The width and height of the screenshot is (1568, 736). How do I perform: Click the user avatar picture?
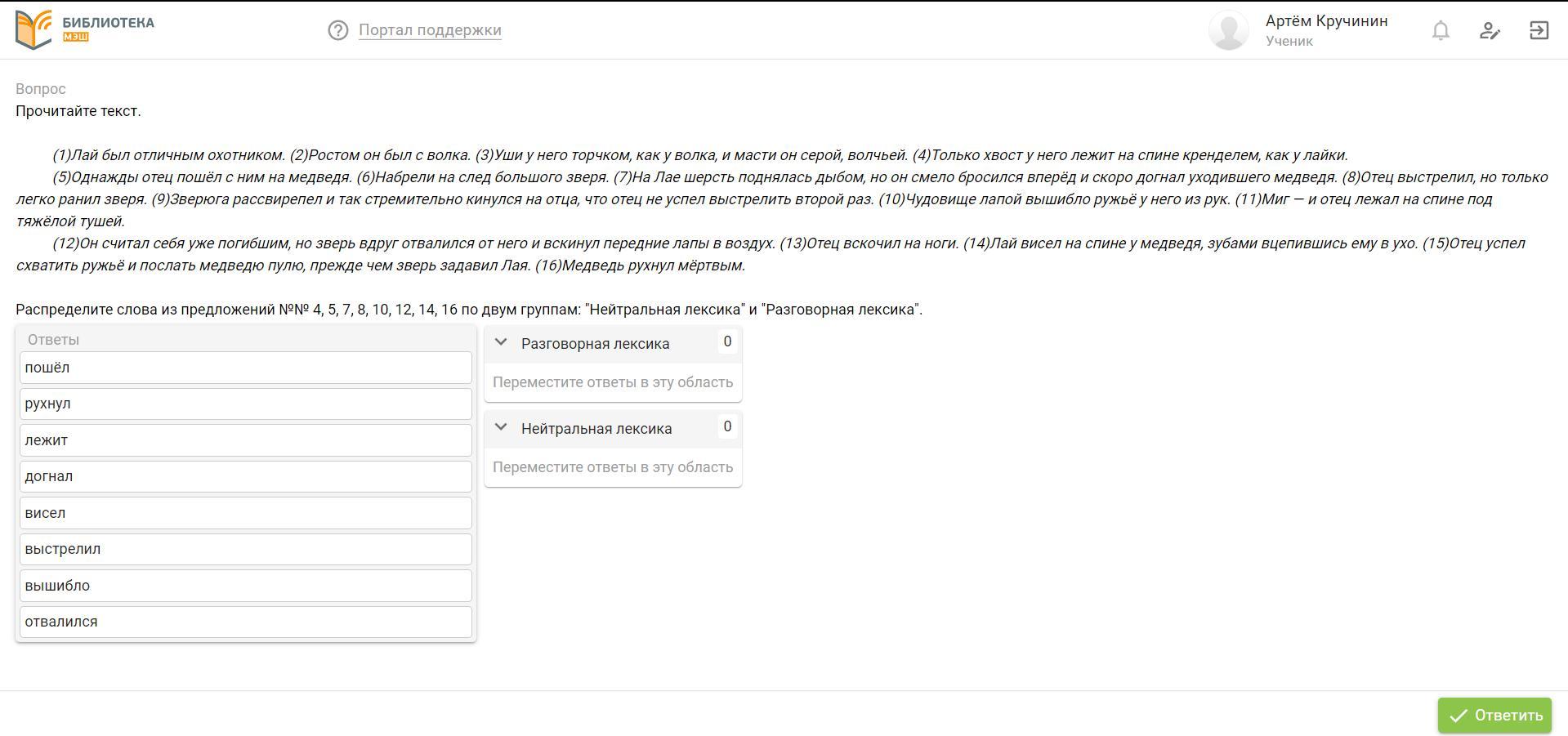pos(1228,30)
